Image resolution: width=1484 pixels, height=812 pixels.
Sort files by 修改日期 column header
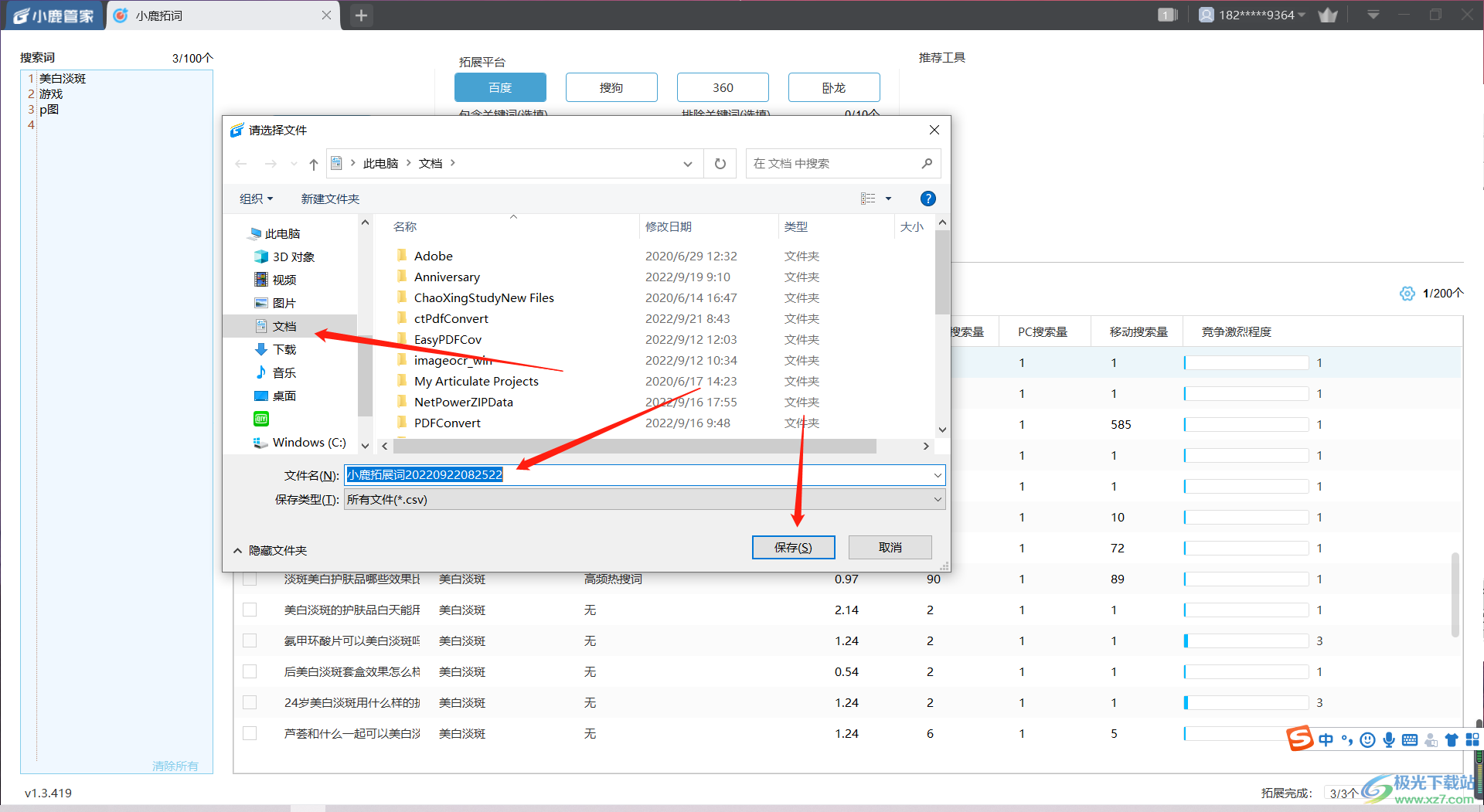point(669,226)
